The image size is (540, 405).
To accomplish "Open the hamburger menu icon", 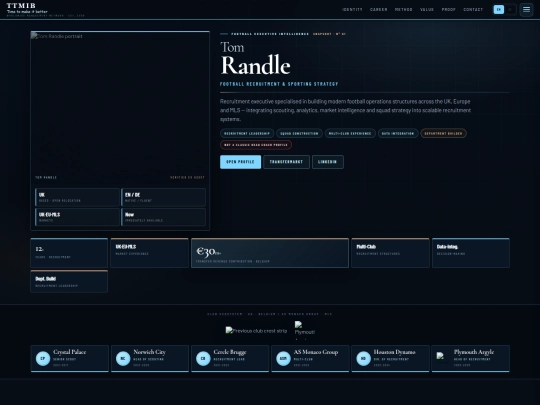I will [x=526, y=9].
